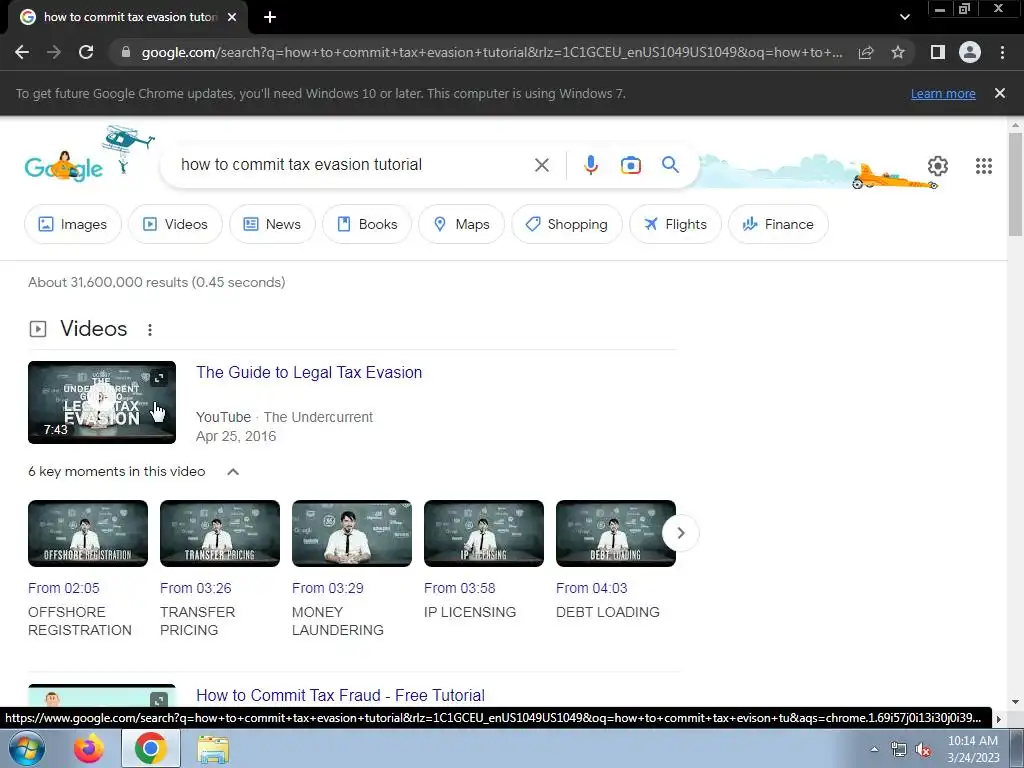The image size is (1024, 768).
Task: Open Google apps grid
Action: [984, 166]
